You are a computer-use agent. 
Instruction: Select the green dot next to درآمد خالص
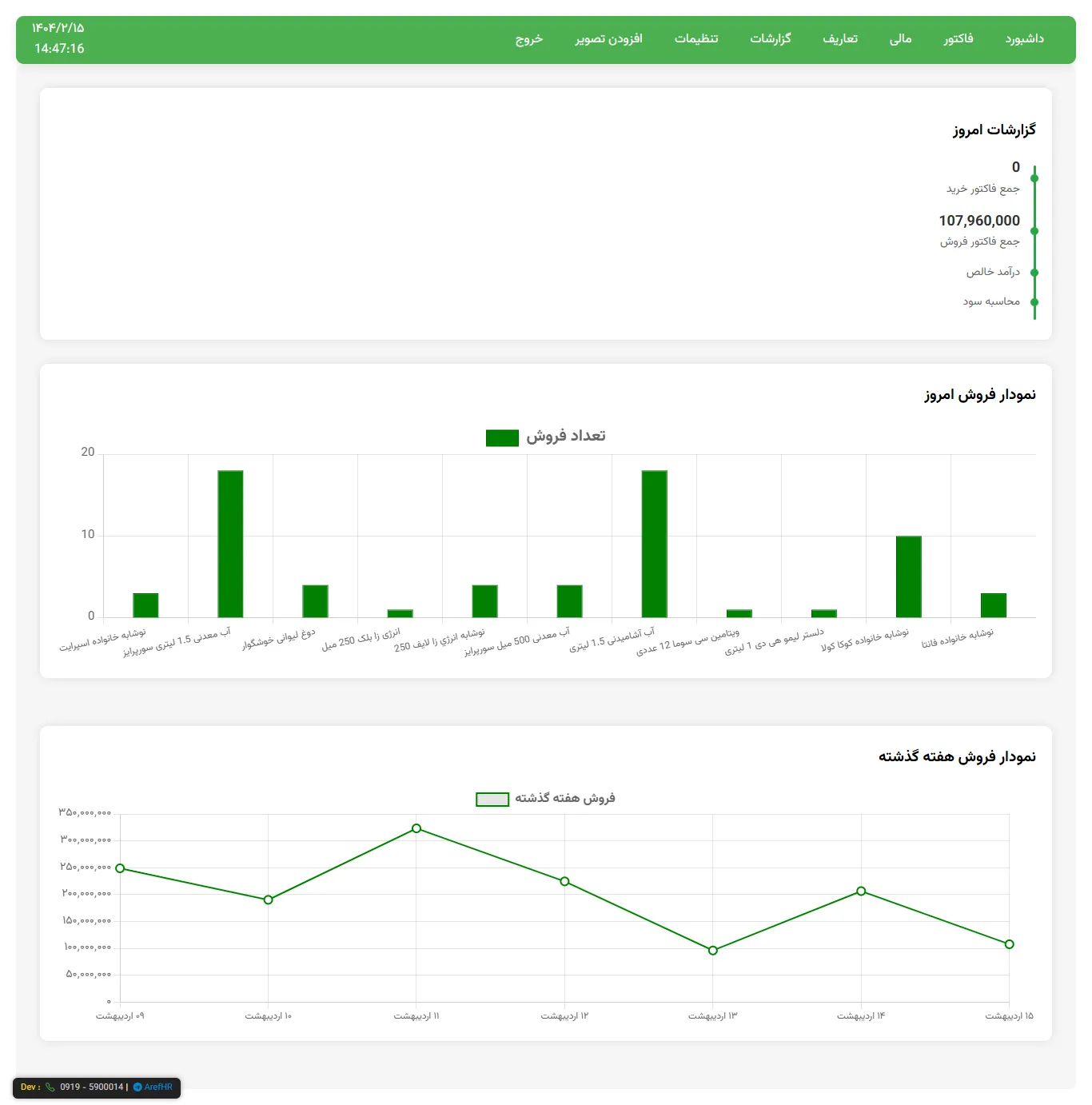tap(1034, 272)
